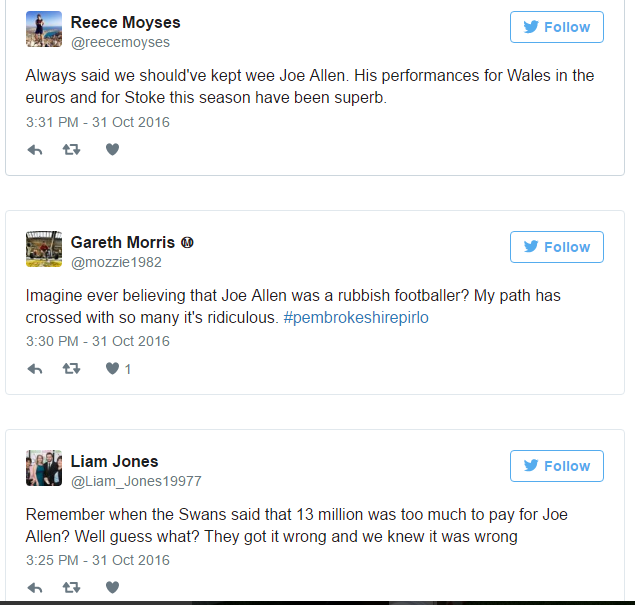
Task: Open @mozzie1982 profile handle
Action: (116, 262)
